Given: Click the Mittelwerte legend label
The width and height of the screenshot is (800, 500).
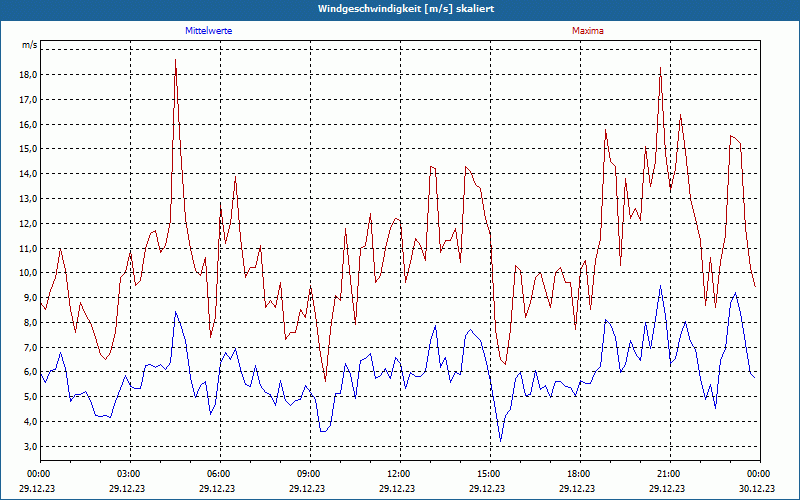Looking at the screenshot, I should [x=208, y=31].
